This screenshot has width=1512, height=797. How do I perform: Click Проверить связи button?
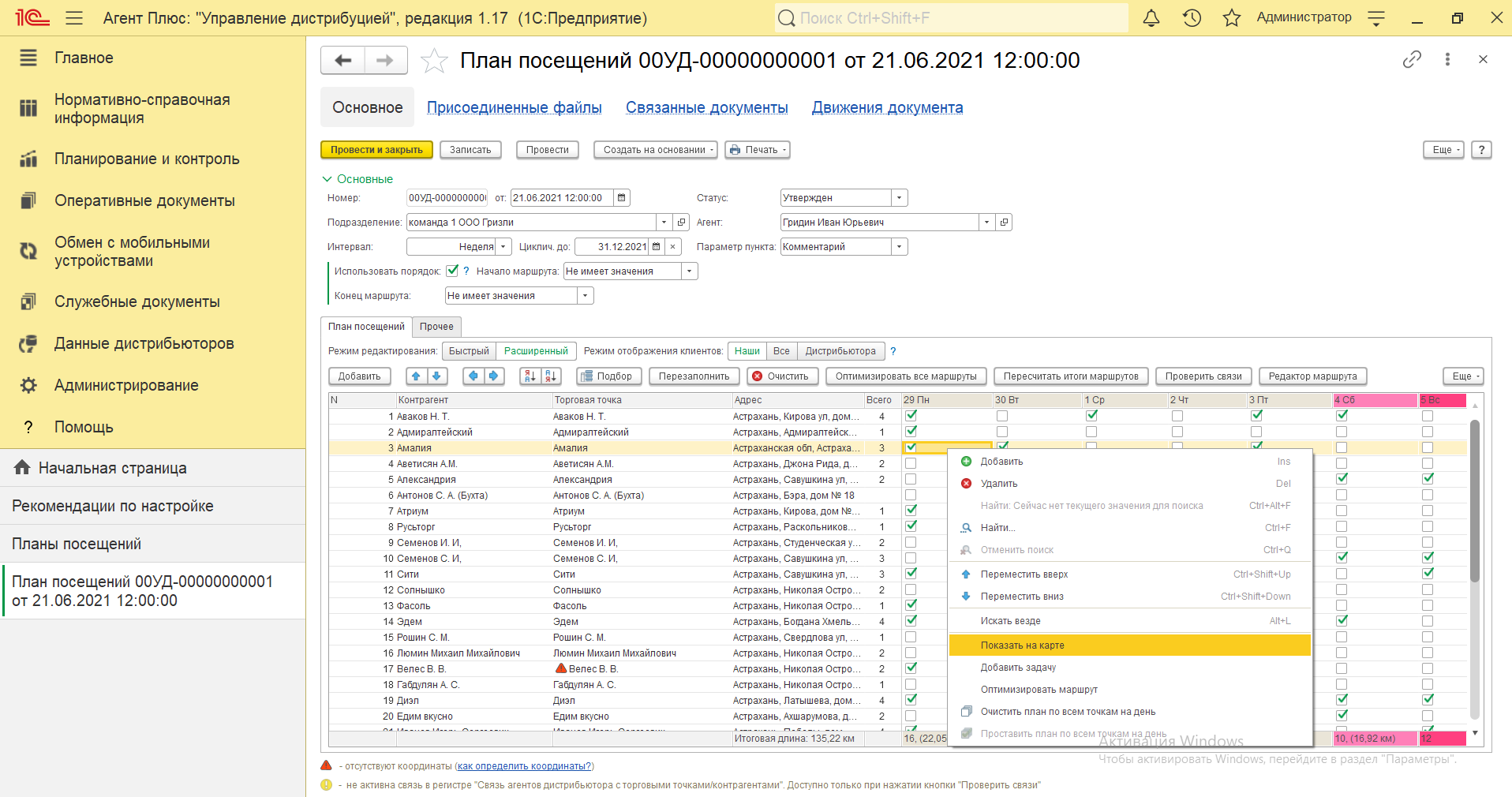[x=1203, y=376]
